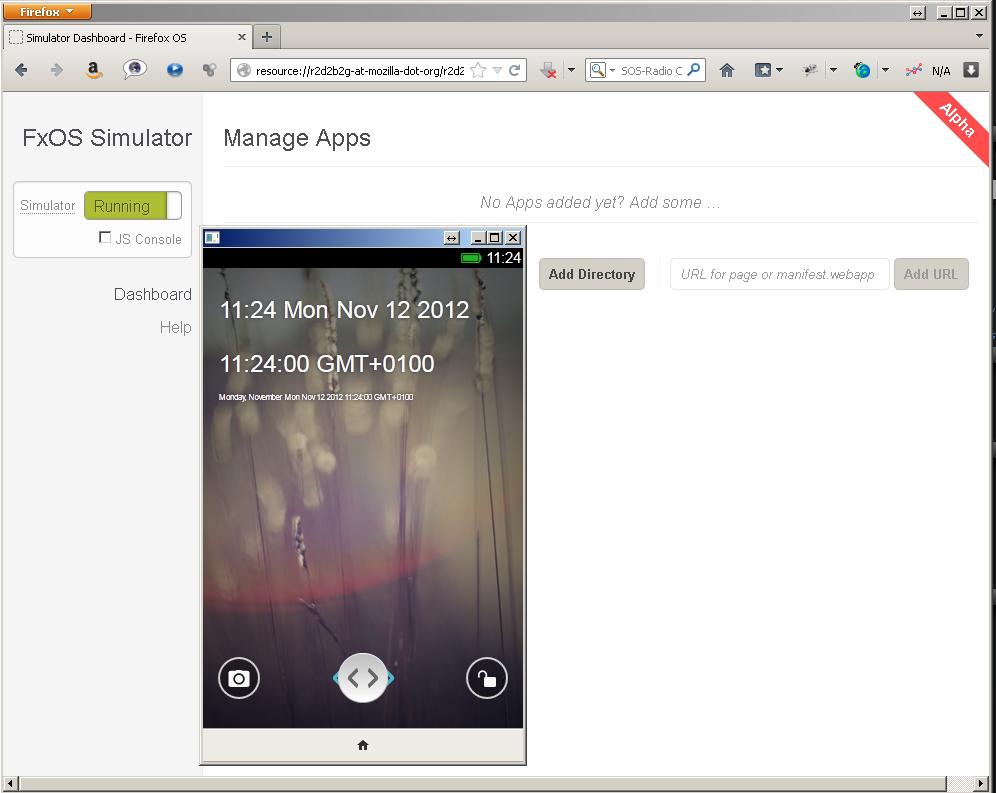Bookmark this page with the star icon
This screenshot has width=996, height=793.
478,70
